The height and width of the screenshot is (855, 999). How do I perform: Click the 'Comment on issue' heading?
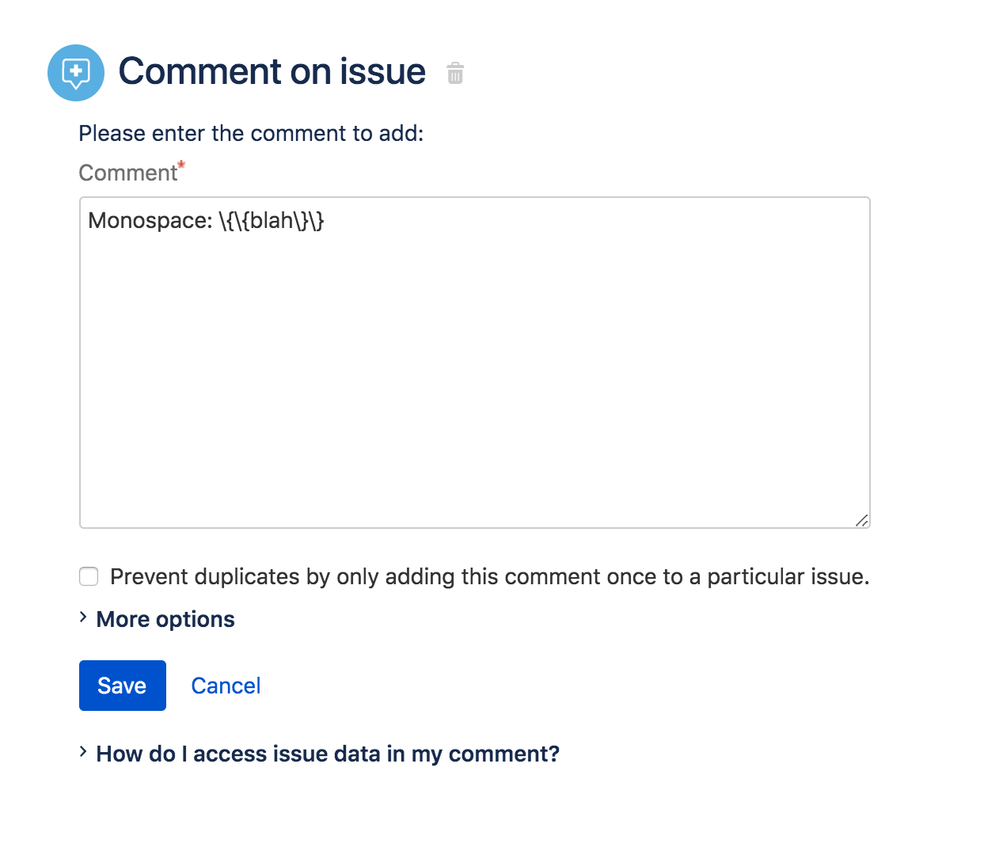272,71
